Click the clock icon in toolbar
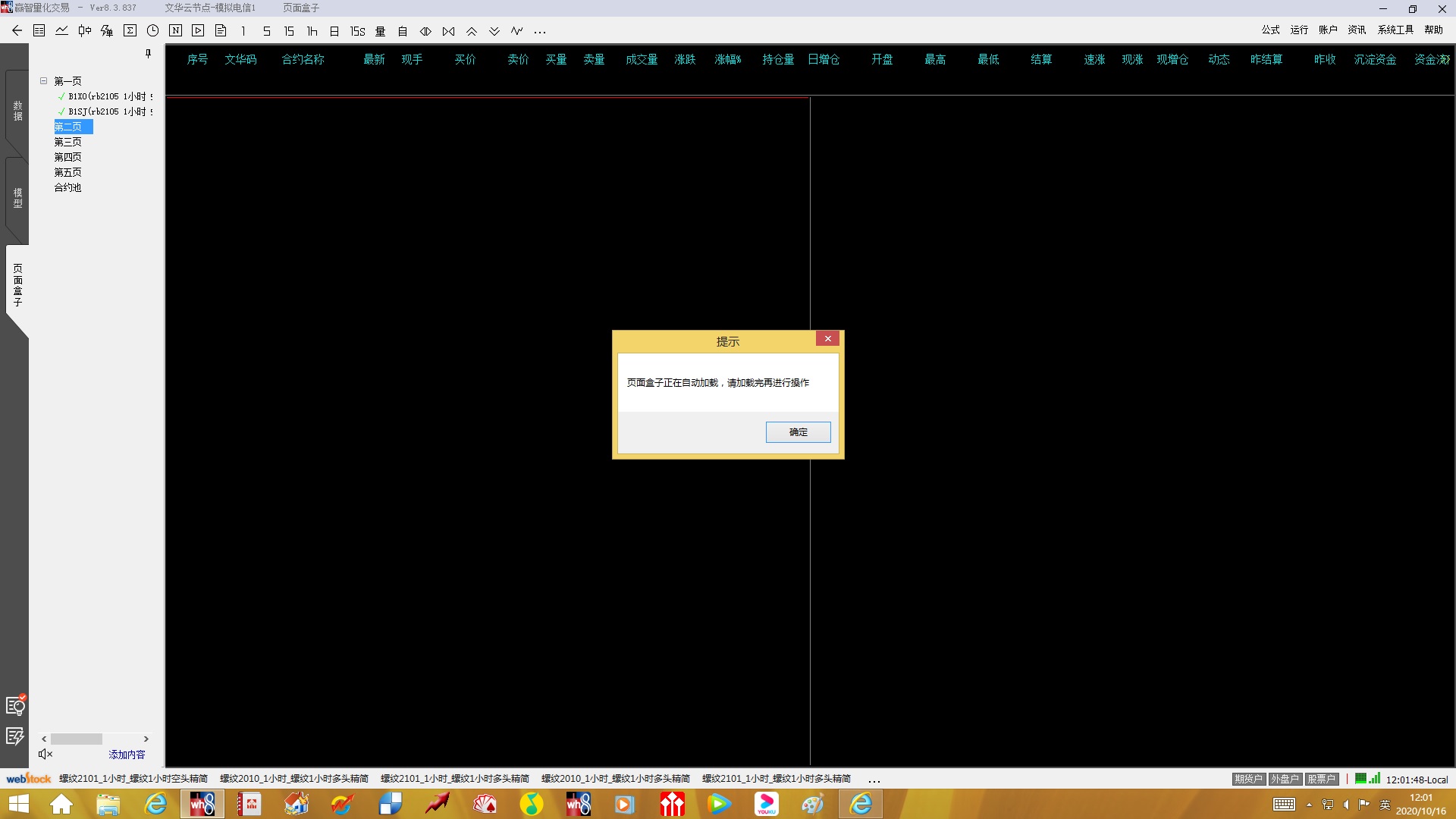This screenshot has height=819, width=1456. (x=152, y=31)
